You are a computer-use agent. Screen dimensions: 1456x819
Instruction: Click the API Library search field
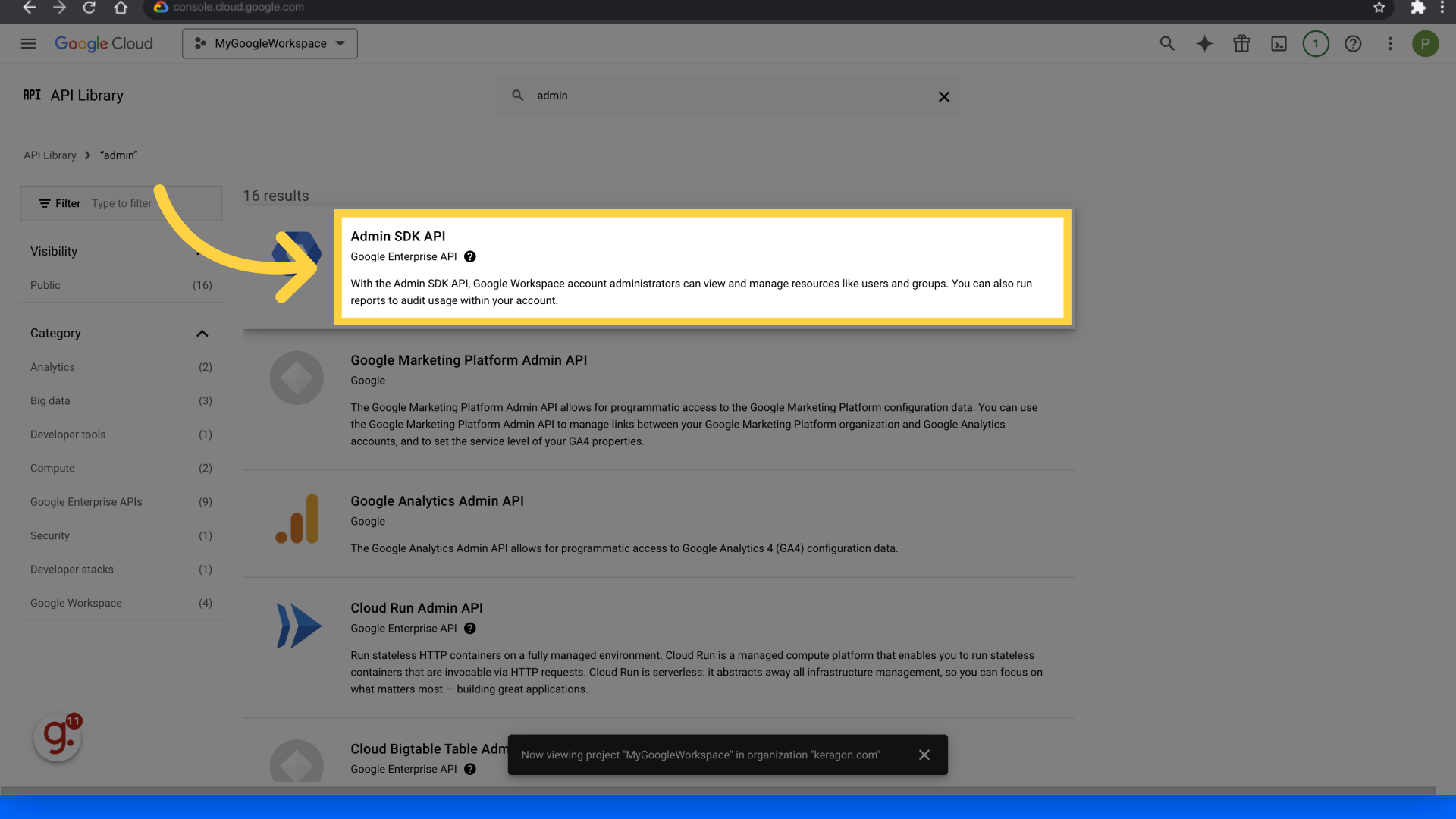tap(728, 96)
